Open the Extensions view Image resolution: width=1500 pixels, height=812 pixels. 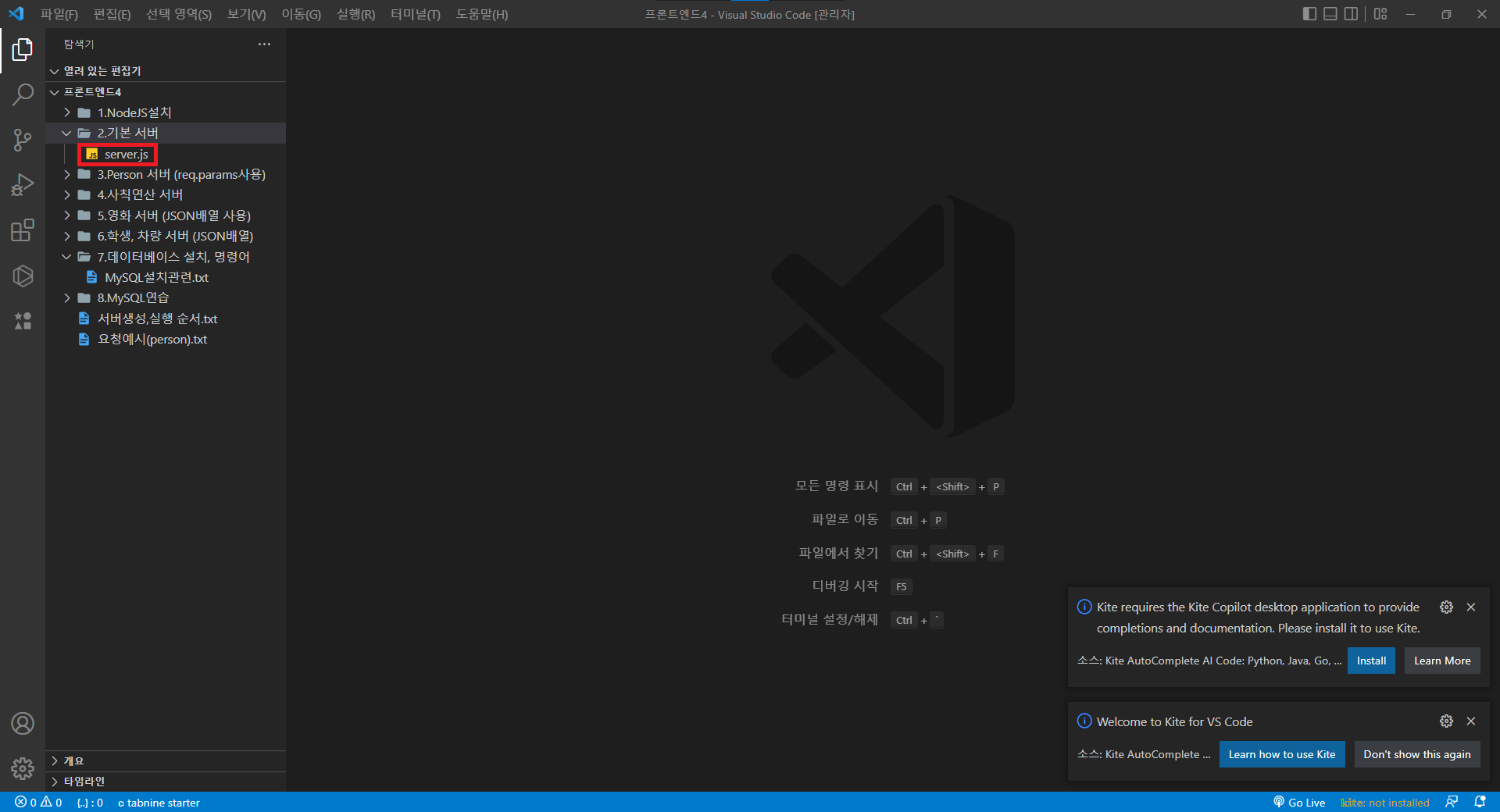click(x=23, y=230)
